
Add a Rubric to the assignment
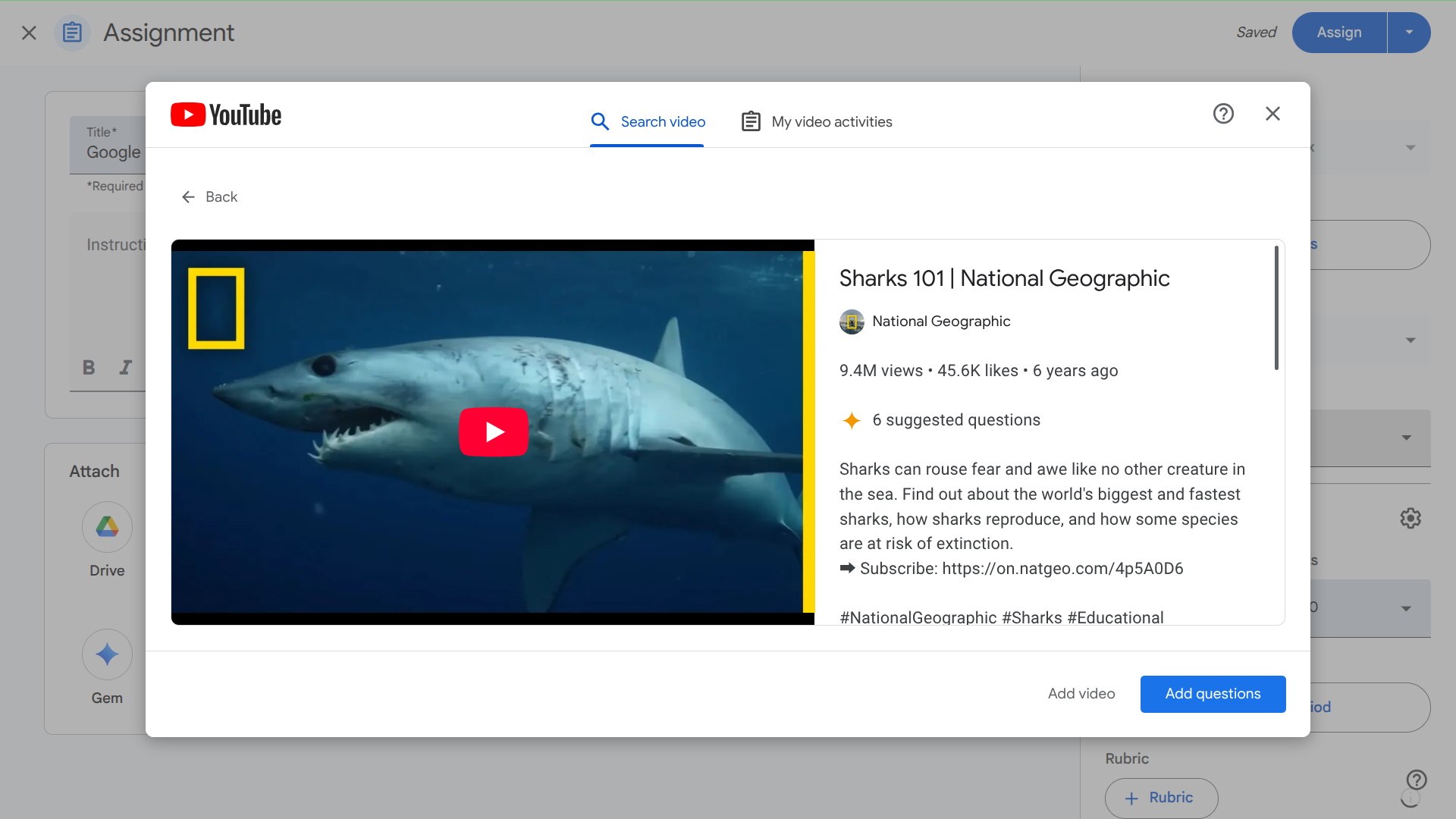coord(1161,798)
